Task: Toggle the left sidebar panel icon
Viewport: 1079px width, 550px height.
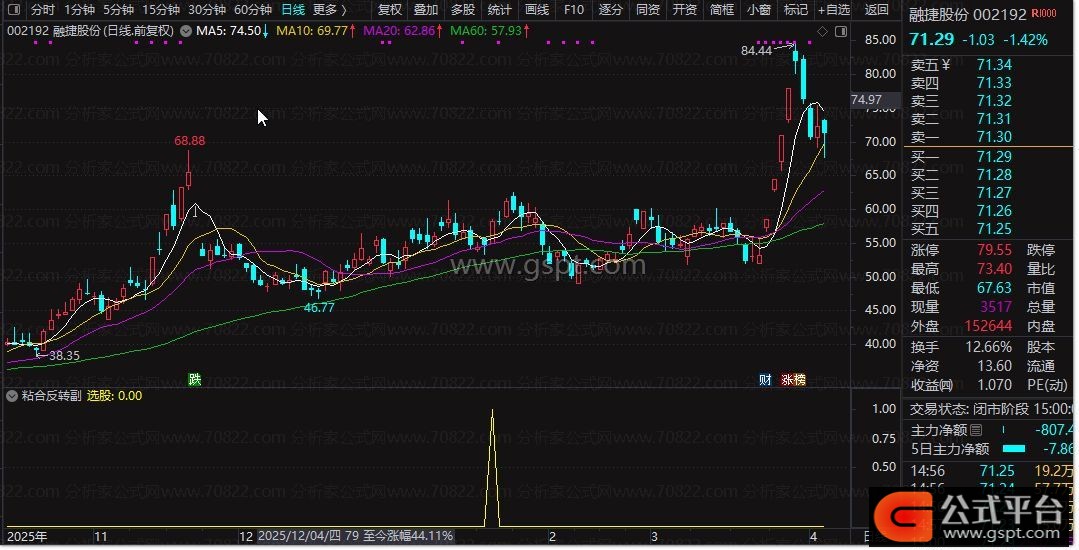Action: point(14,10)
